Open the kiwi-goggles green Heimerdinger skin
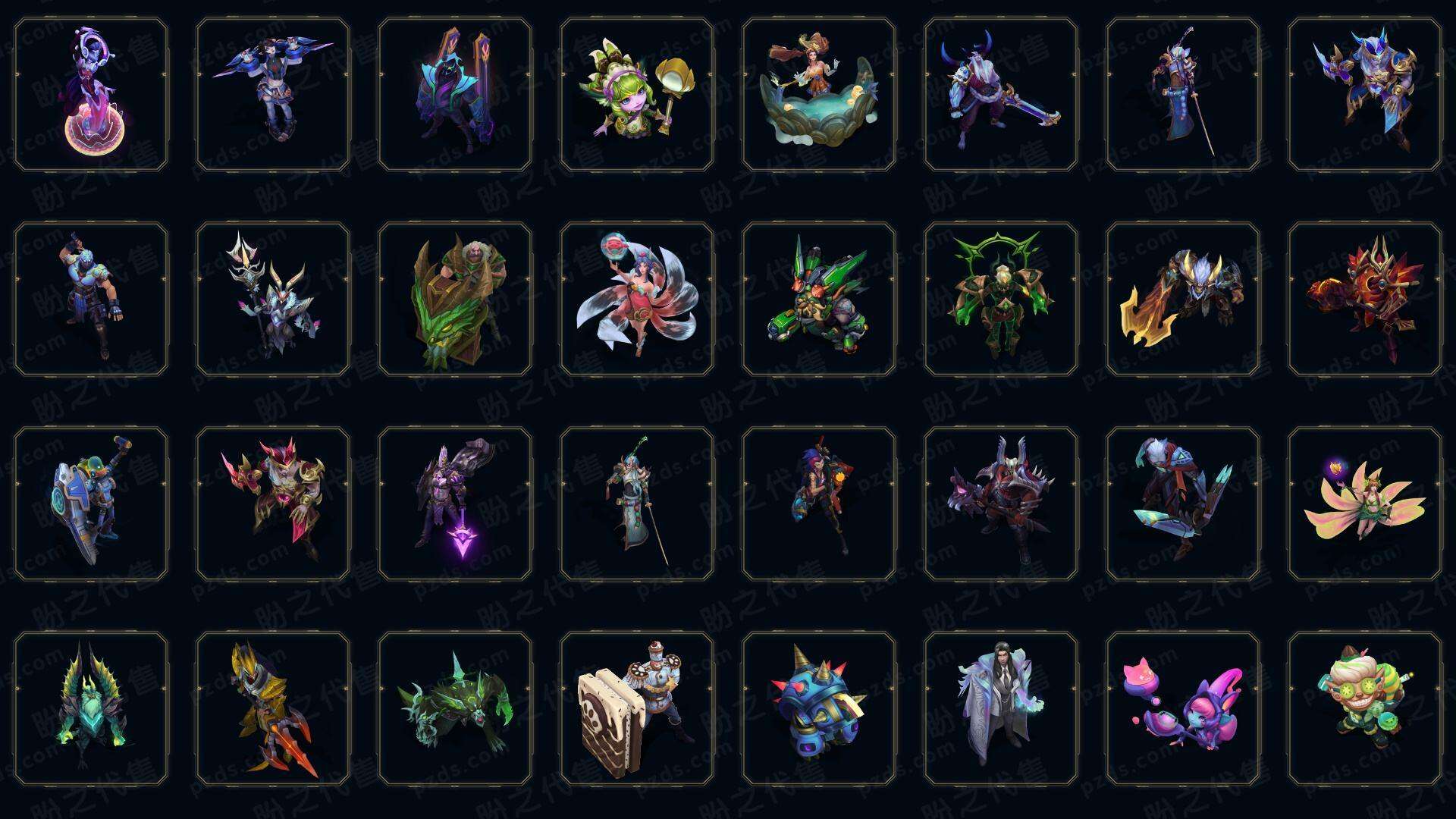 1365,708
